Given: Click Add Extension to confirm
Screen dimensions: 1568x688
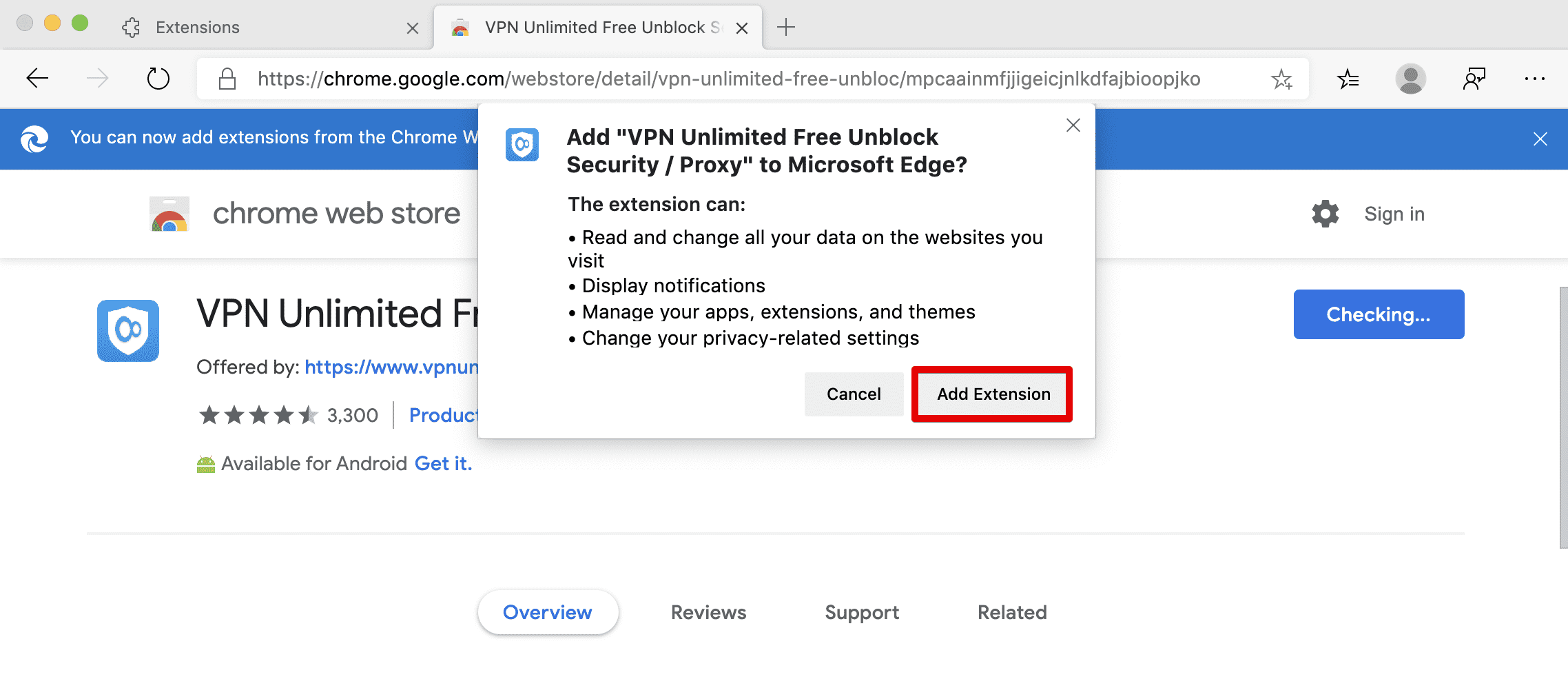Looking at the screenshot, I should click(992, 394).
